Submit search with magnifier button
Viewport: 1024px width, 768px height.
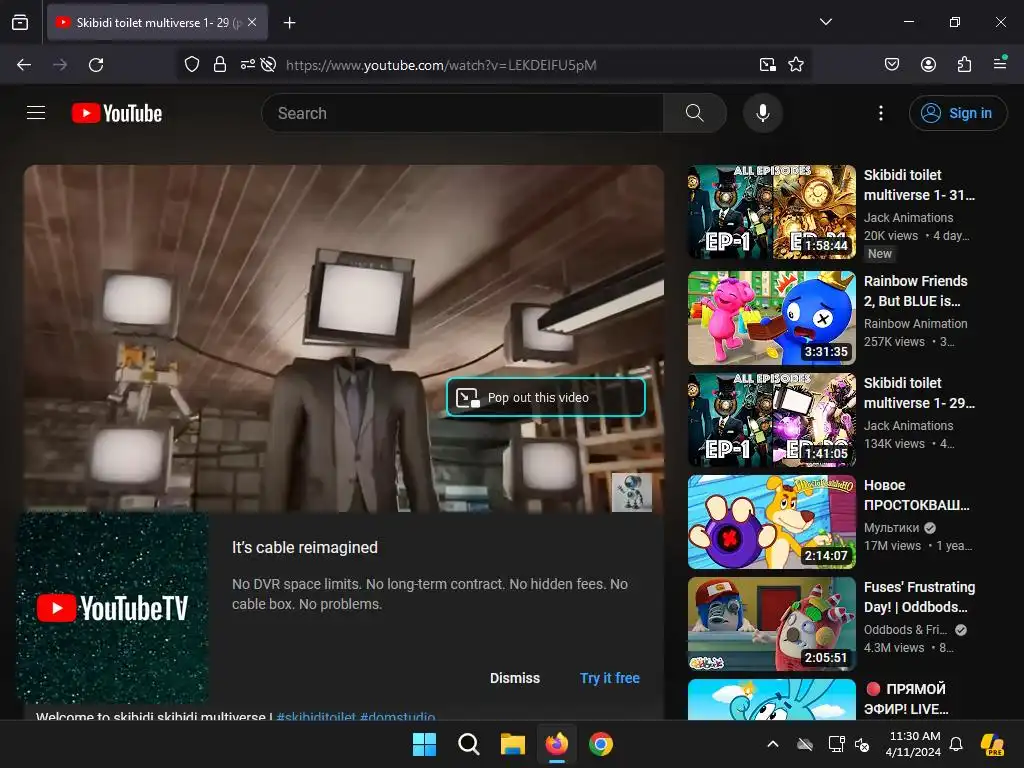pyautogui.click(x=695, y=113)
